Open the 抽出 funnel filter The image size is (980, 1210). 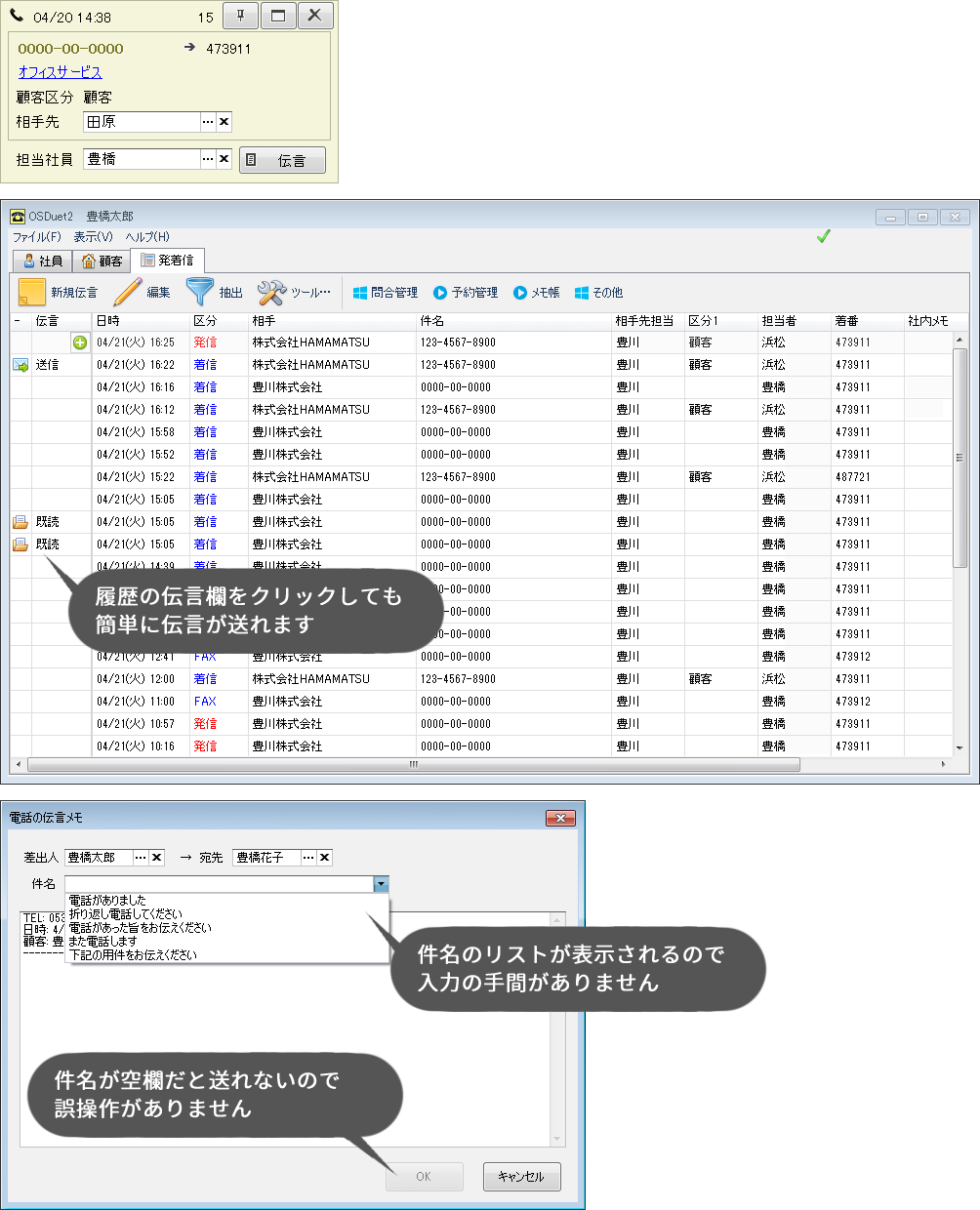[200, 292]
